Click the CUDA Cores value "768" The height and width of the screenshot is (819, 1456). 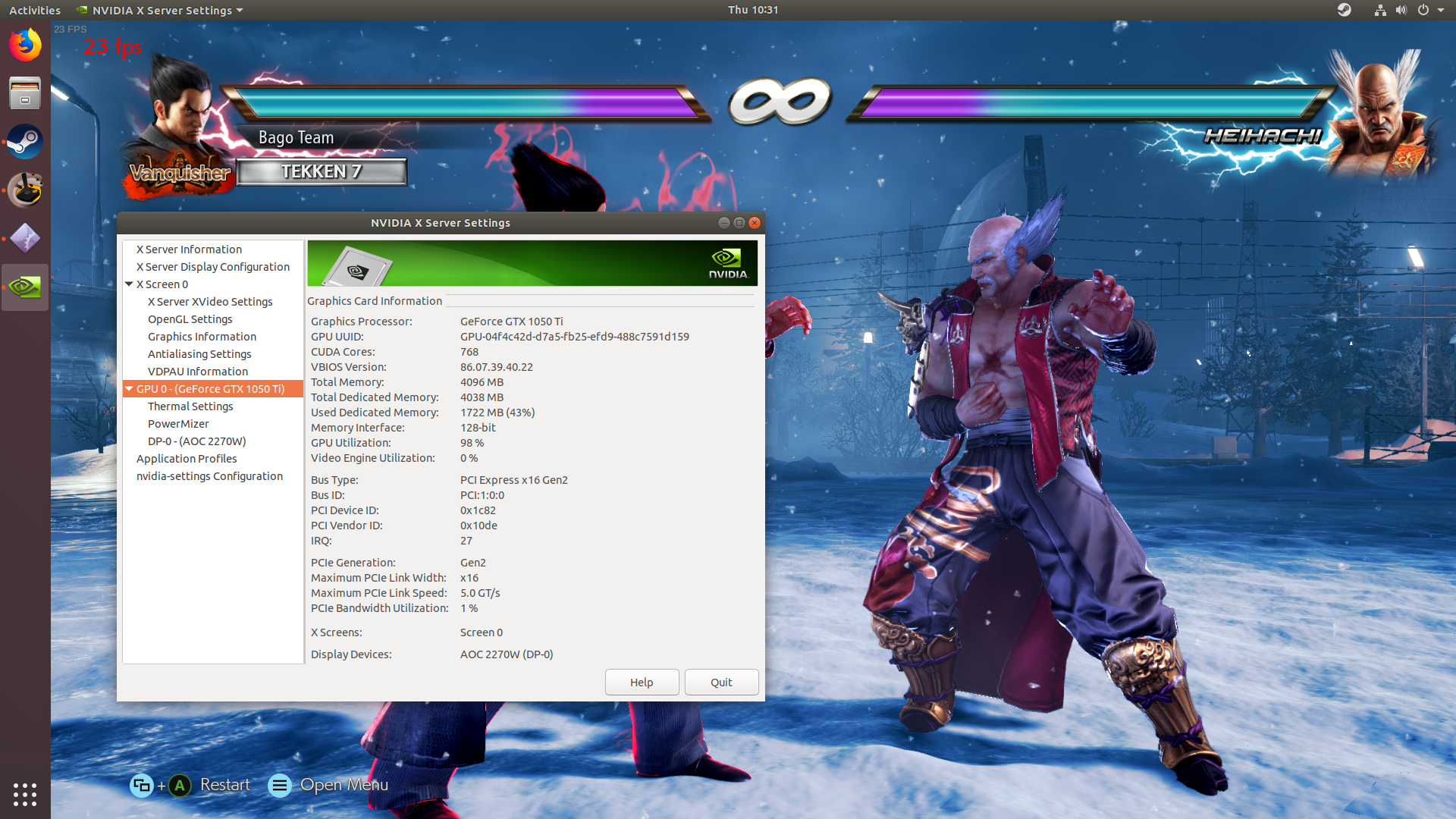click(x=469, y=352)
